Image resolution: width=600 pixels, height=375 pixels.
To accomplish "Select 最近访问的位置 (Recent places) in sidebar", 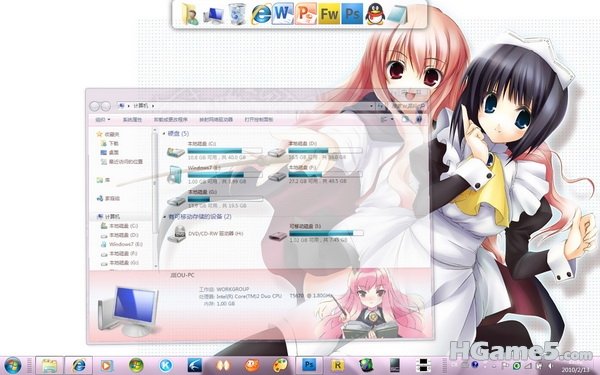I will click(x=122, y=161).
